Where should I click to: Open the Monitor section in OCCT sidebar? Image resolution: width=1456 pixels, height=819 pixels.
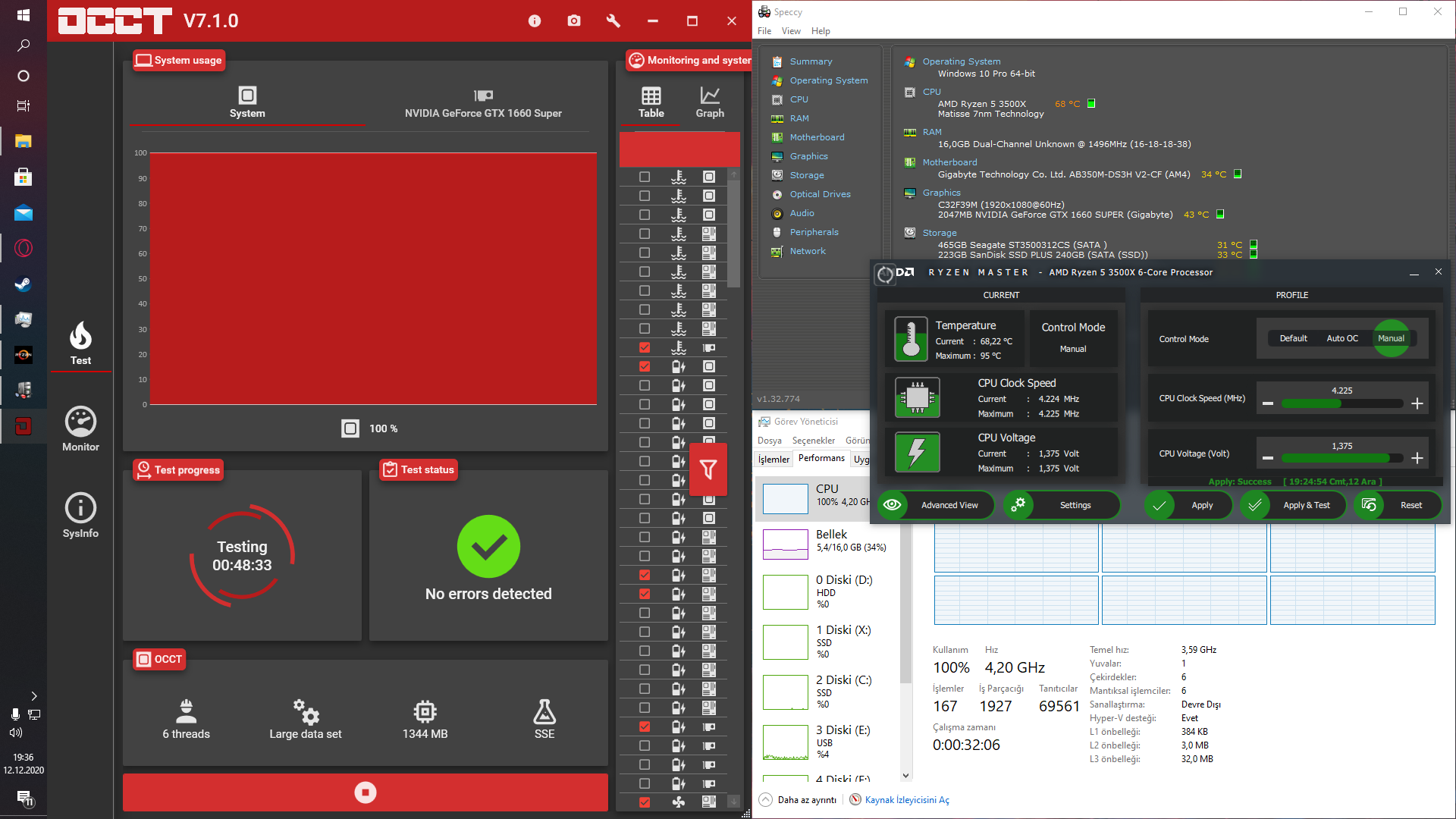pos(80,430)
